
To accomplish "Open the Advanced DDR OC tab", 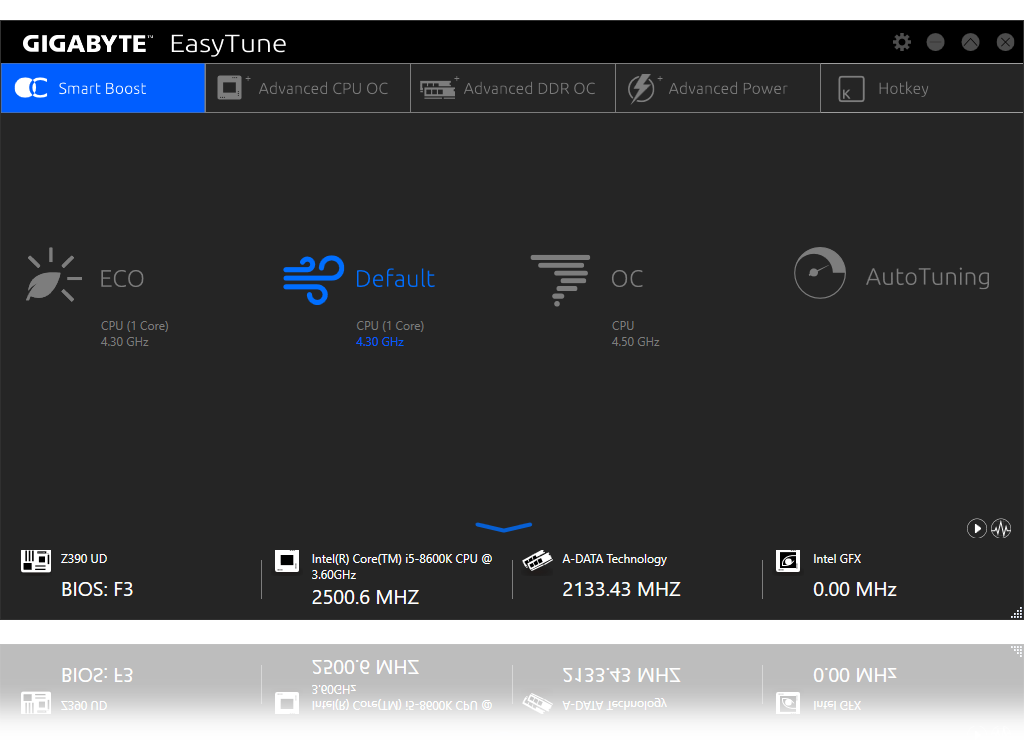I will coord(512,89).
